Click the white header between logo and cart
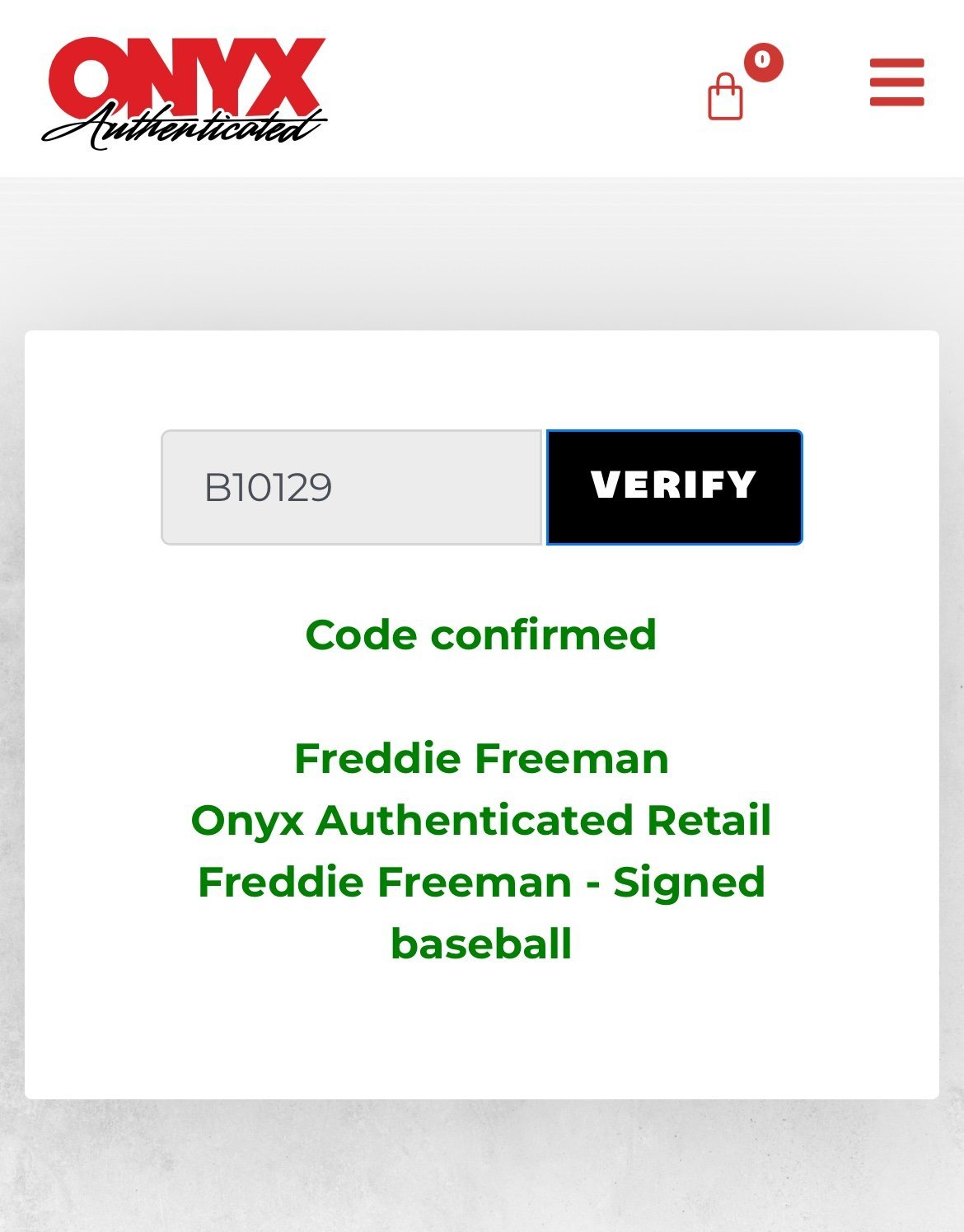 coord(511,88)
